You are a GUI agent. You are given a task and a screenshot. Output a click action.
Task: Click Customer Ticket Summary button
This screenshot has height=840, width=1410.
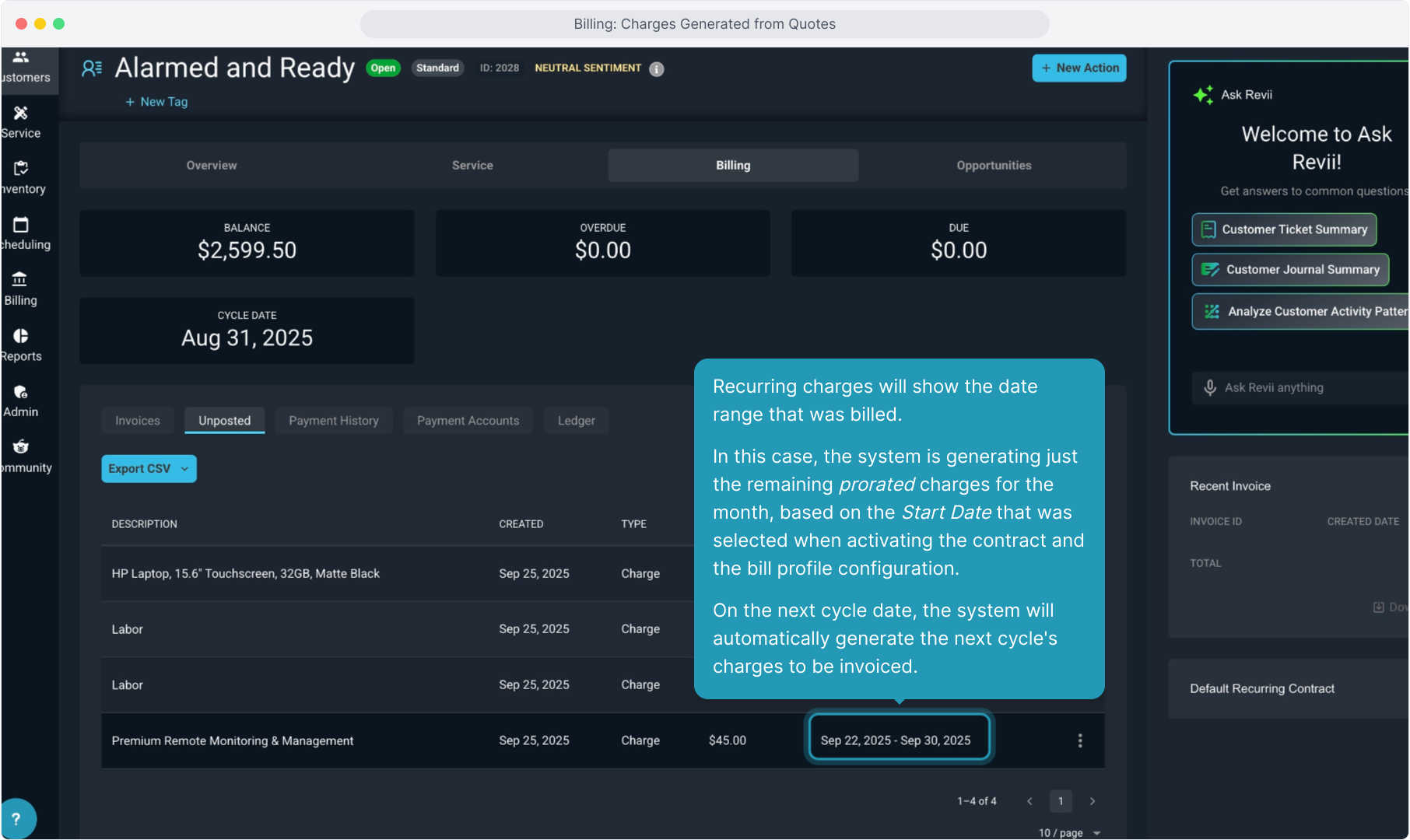[x=1285, y=229]
